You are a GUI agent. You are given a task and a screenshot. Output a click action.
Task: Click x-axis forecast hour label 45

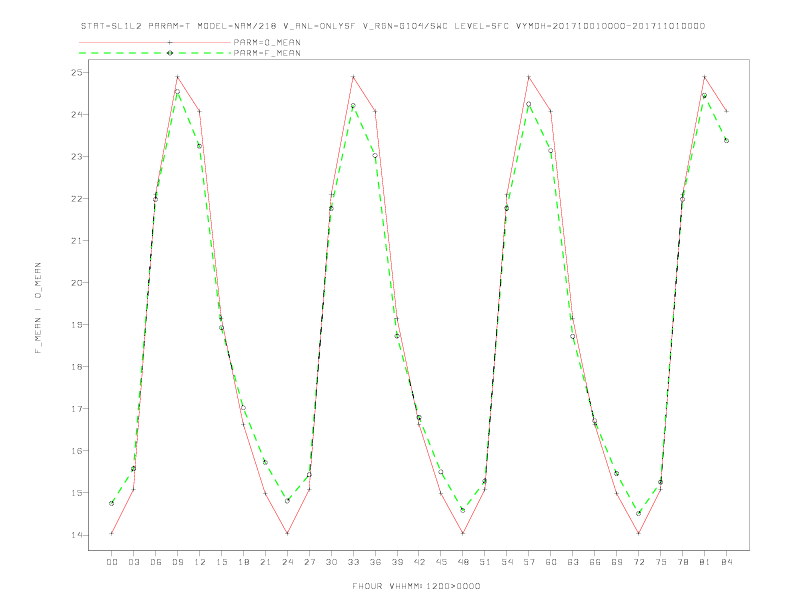[441, 562]
